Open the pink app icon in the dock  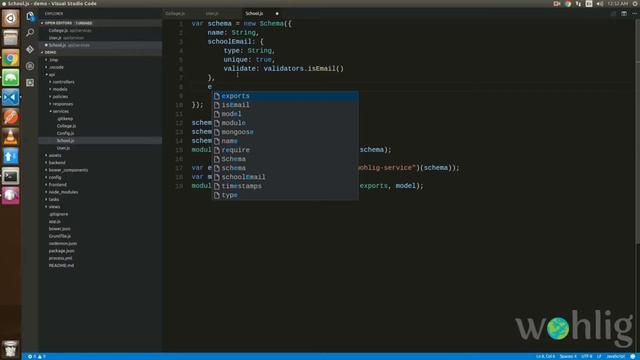[x=11, y=196]
